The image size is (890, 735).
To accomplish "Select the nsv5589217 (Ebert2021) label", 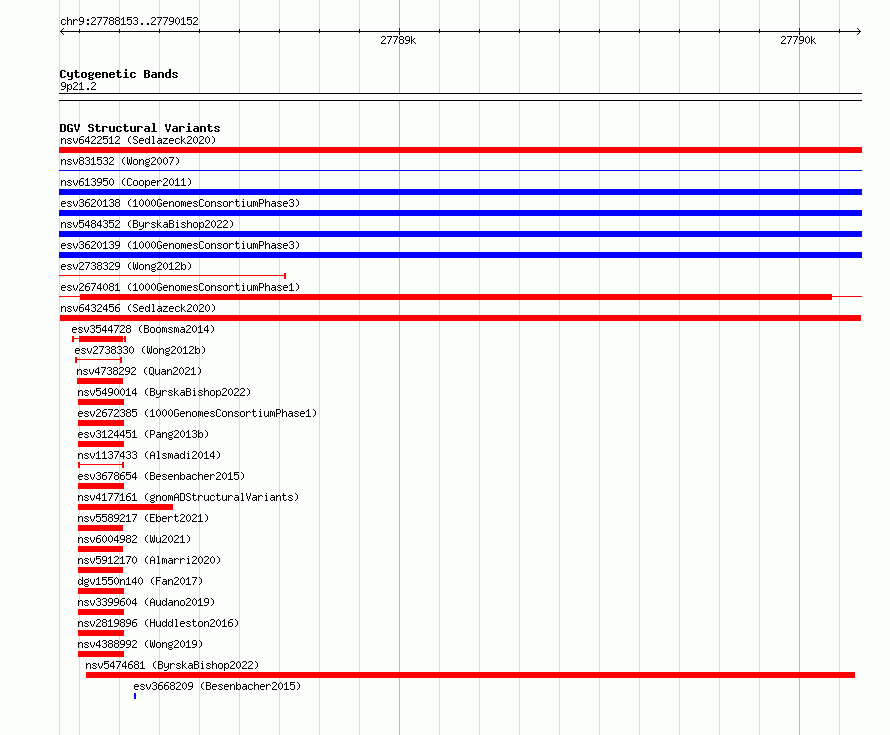I will [143, 518].
